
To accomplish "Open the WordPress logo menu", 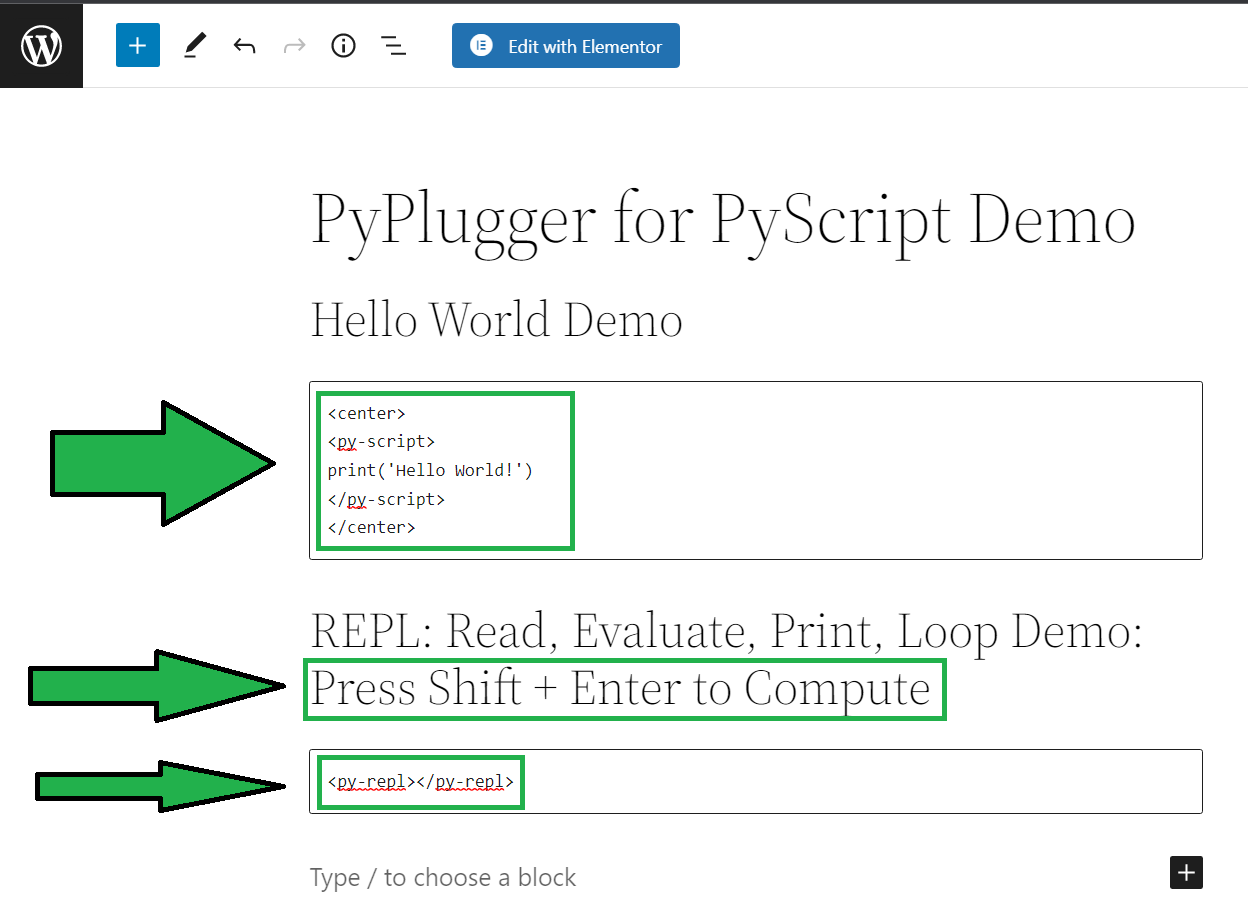I will (x=41, y=46).
